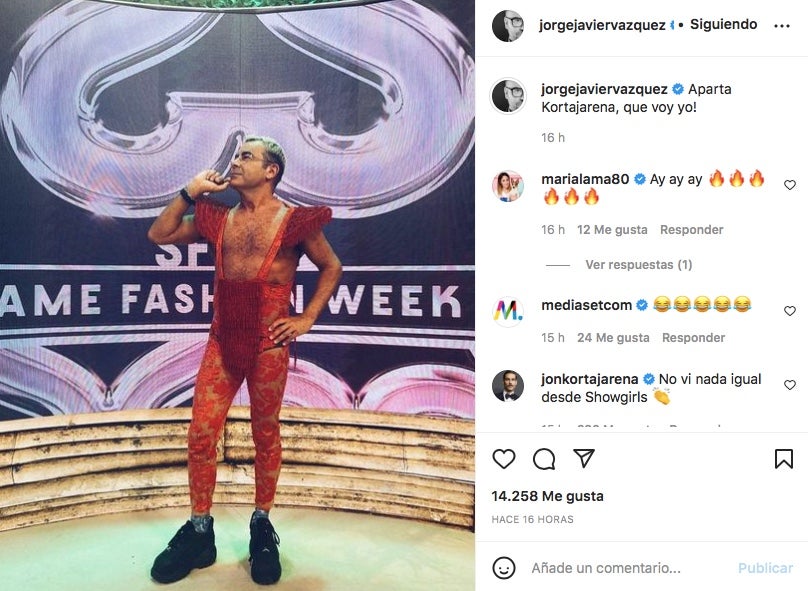808x591 pixels.
Task: Like jonkortajarena's comment heart
Action: (789, 385)
